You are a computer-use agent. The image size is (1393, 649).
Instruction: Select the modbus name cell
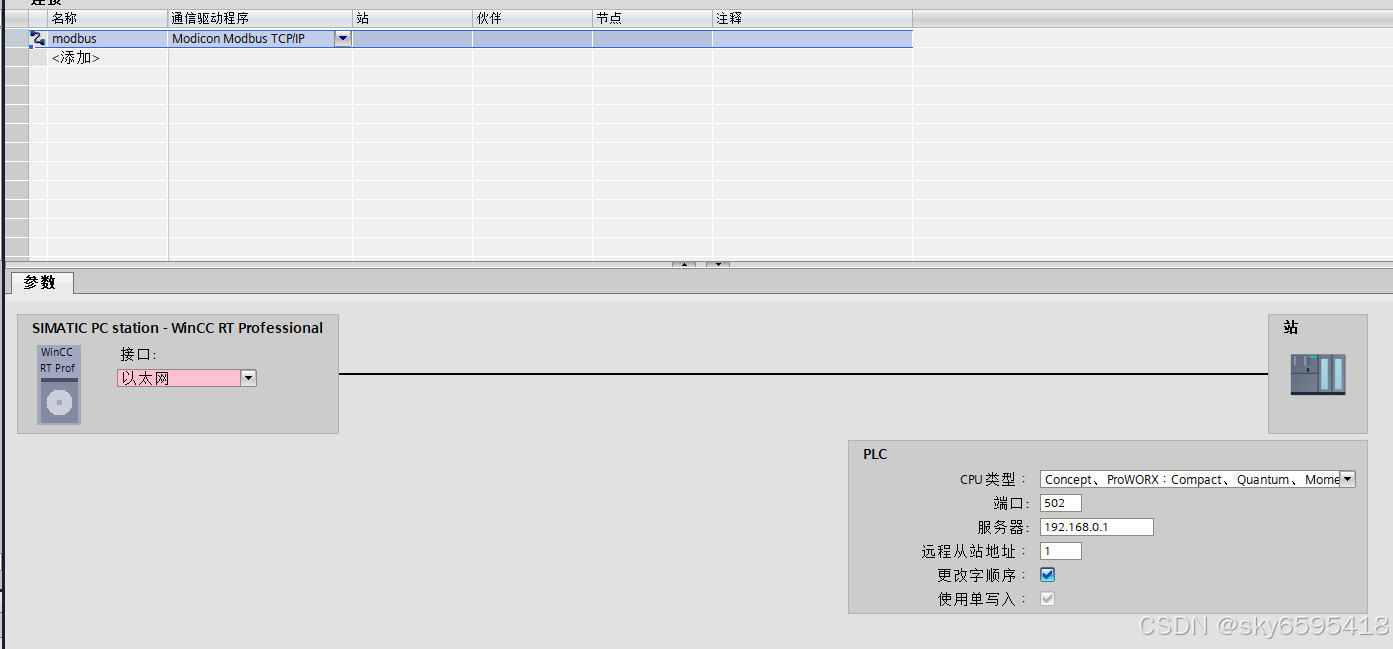[108, 39]
